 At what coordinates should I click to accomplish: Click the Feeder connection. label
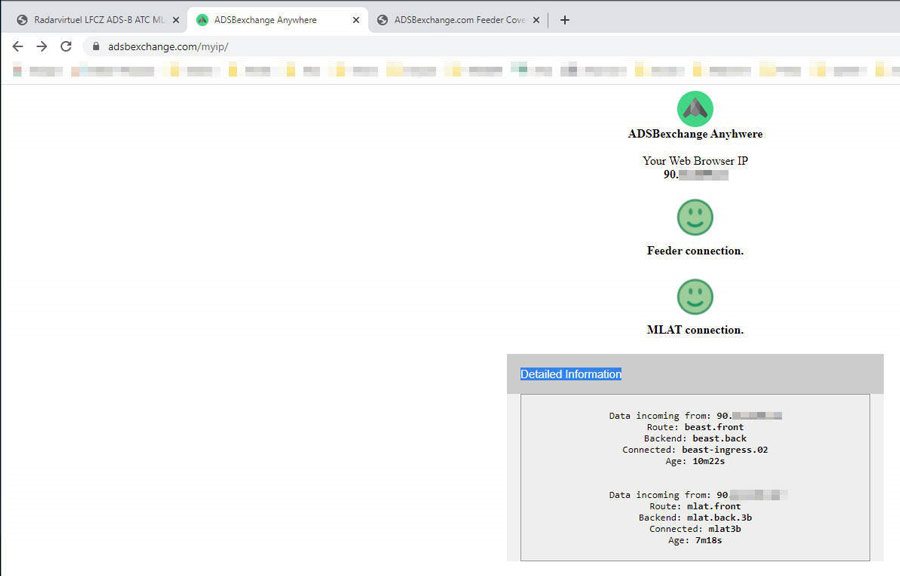click(695, 251)
